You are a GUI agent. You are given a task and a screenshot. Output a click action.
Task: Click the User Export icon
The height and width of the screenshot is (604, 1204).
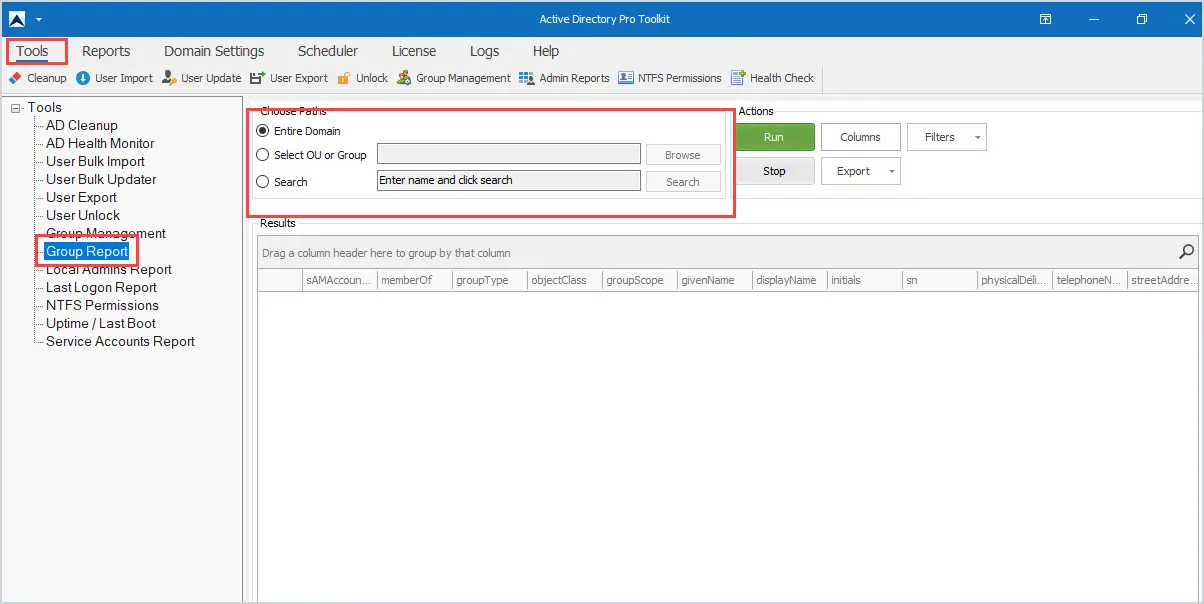point(257,78)
